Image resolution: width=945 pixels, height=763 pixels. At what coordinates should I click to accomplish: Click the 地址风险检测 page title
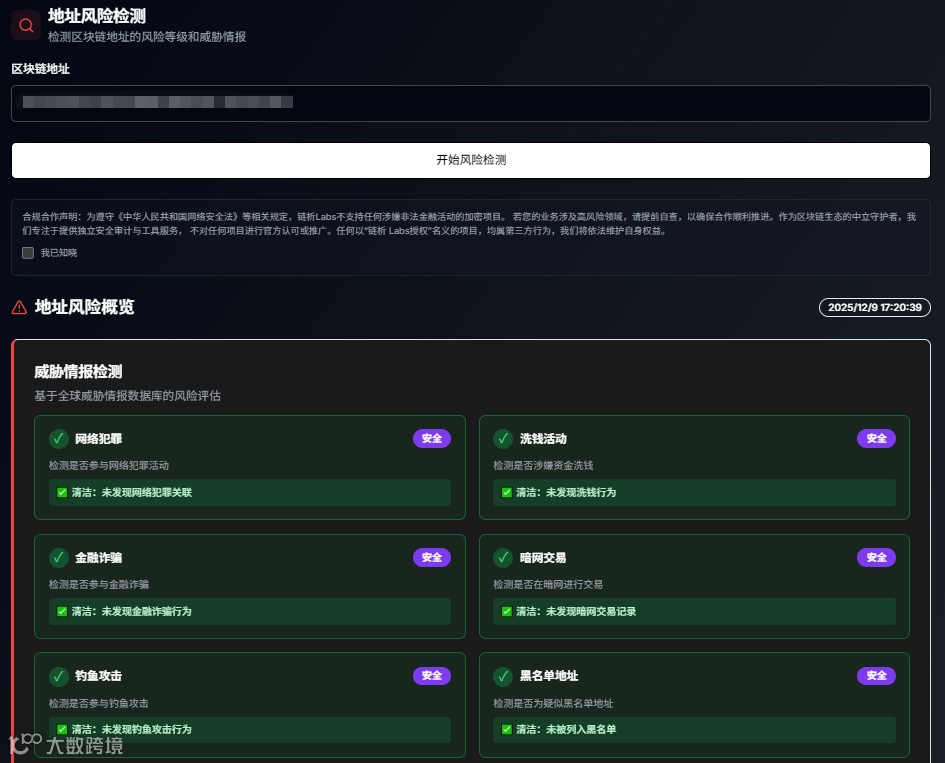coord(96,16)
